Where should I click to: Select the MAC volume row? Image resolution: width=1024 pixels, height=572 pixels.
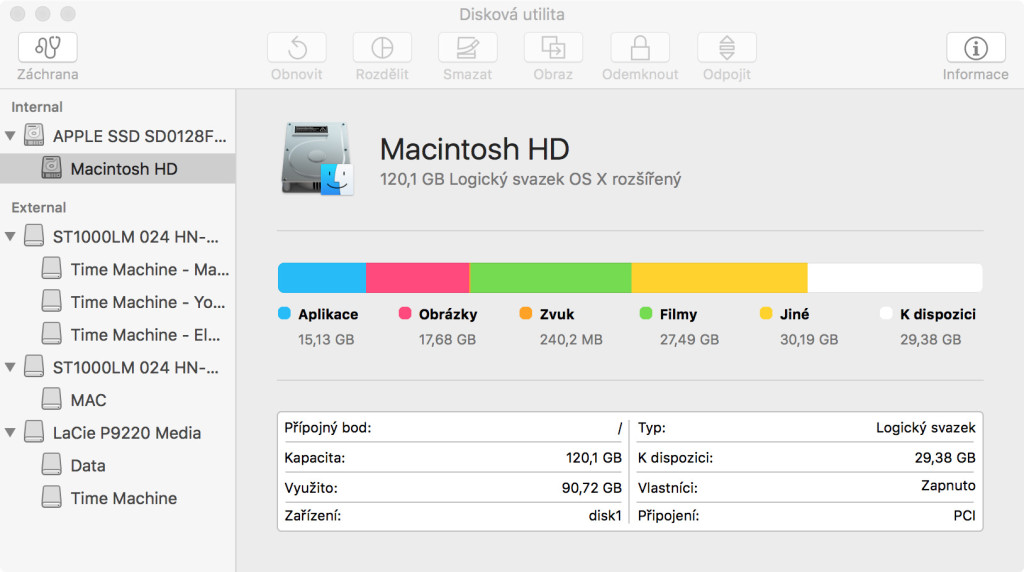[x=118, y=400]
